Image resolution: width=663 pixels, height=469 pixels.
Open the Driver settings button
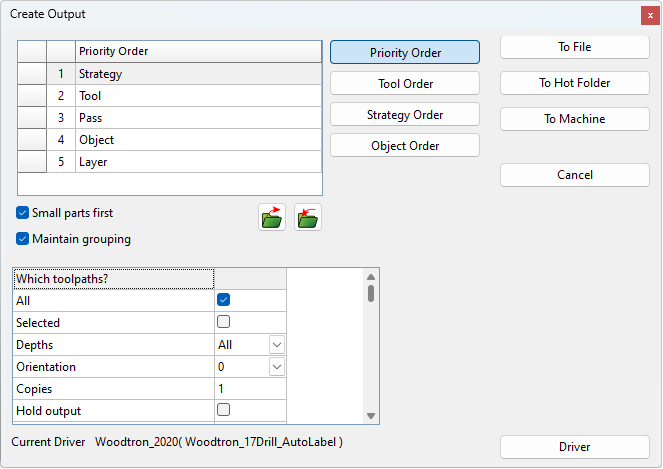pyautogui.click(x=574, y=447)
